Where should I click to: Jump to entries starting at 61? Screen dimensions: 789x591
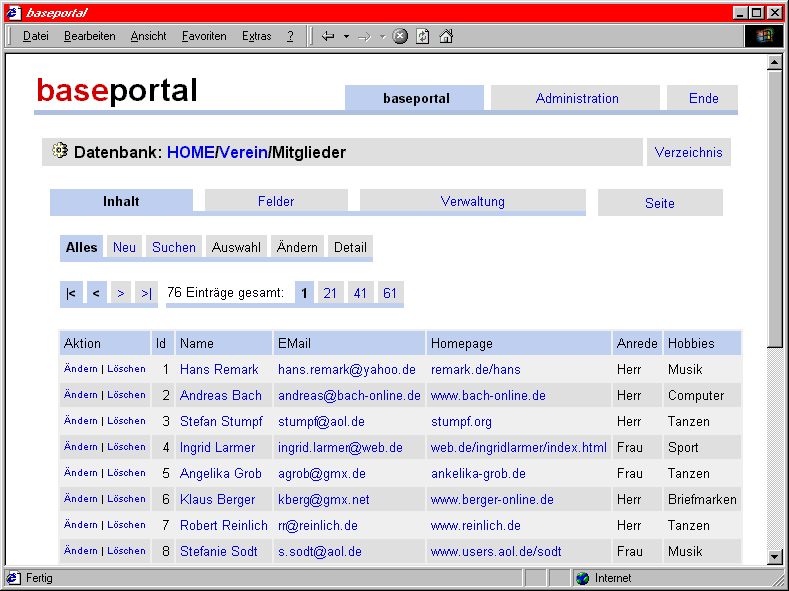click(390, 293)
